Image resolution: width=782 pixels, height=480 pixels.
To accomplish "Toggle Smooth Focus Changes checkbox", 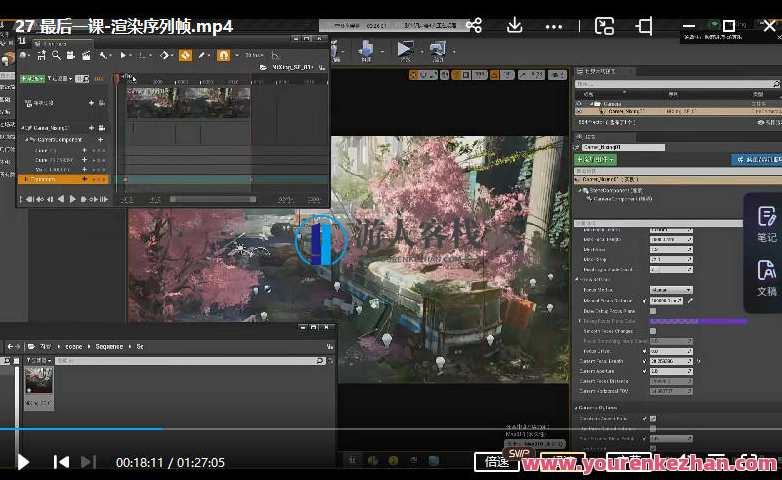I will tap(653, 331).
